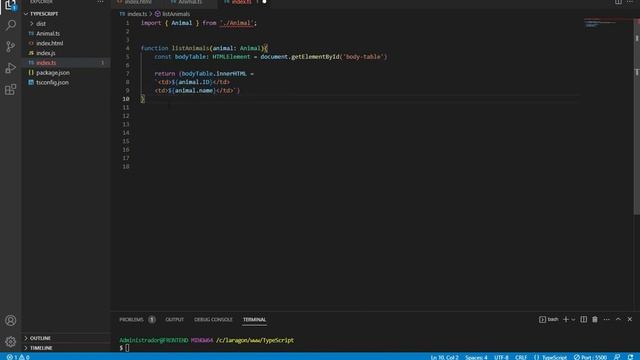This screenshot has width=640, height=360.
Task: Click the editor vertical scrollbar
Action: click(636, 116)
